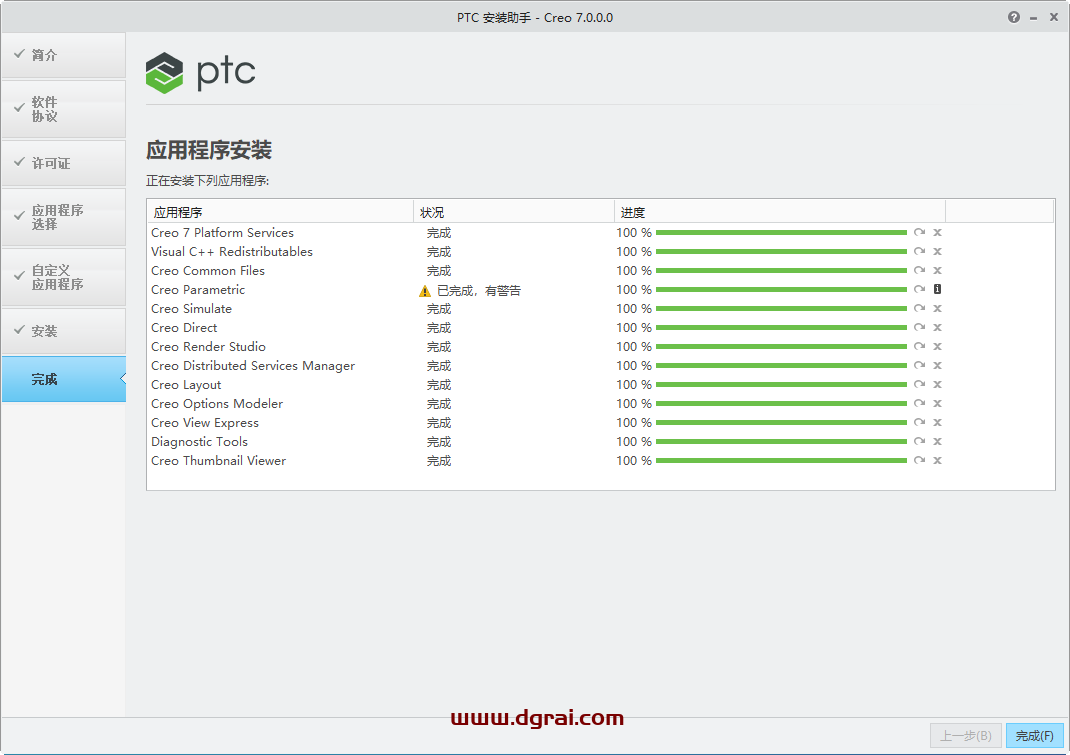Image resolution: width=1070 pixels, height=755 pixels.
Task: Select the Visual C++ Redistributables row name
Action: point(232,252)
